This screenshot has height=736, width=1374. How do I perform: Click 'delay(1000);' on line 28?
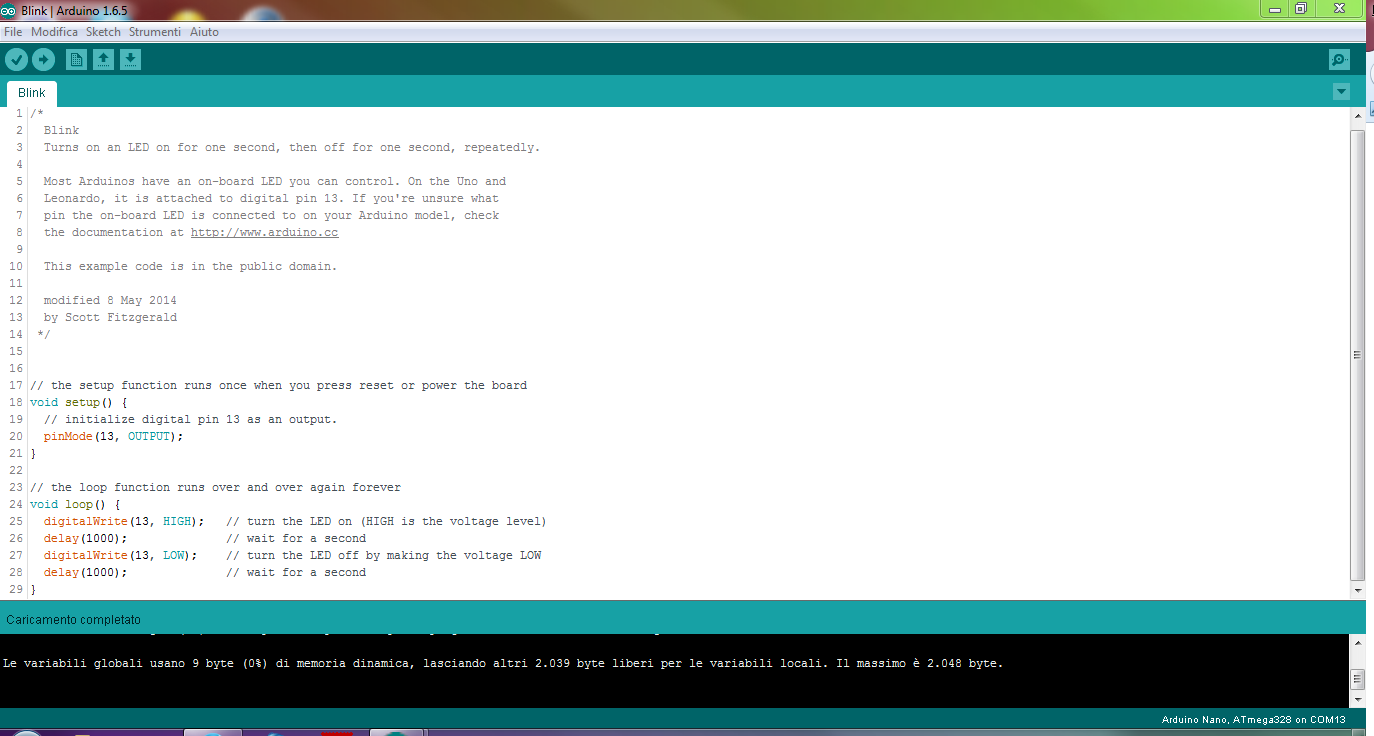point(86,573)
